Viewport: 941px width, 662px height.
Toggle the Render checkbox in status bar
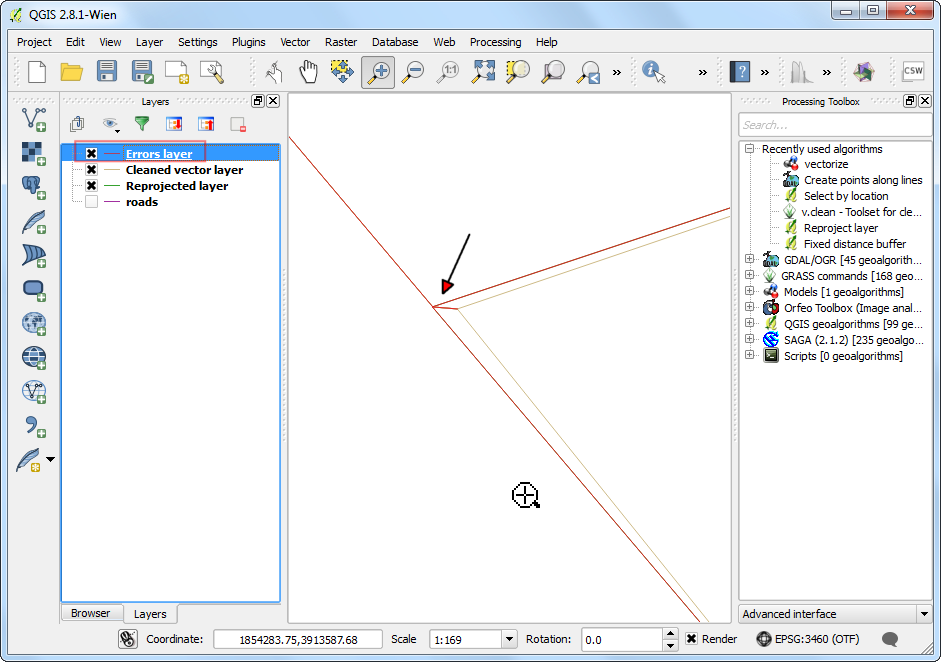click(691, 639)
